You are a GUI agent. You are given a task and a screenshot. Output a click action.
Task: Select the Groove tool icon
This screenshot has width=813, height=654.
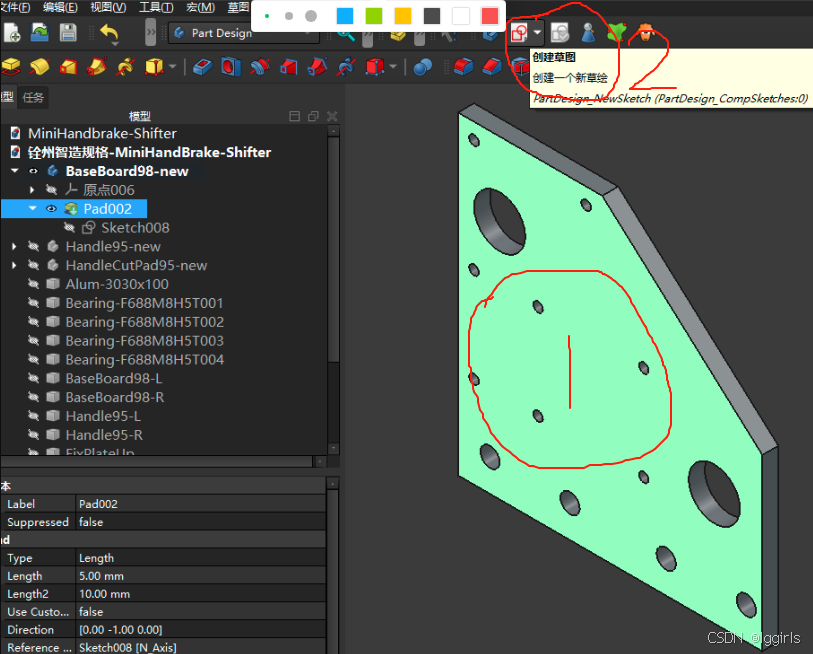coord(259,66)
